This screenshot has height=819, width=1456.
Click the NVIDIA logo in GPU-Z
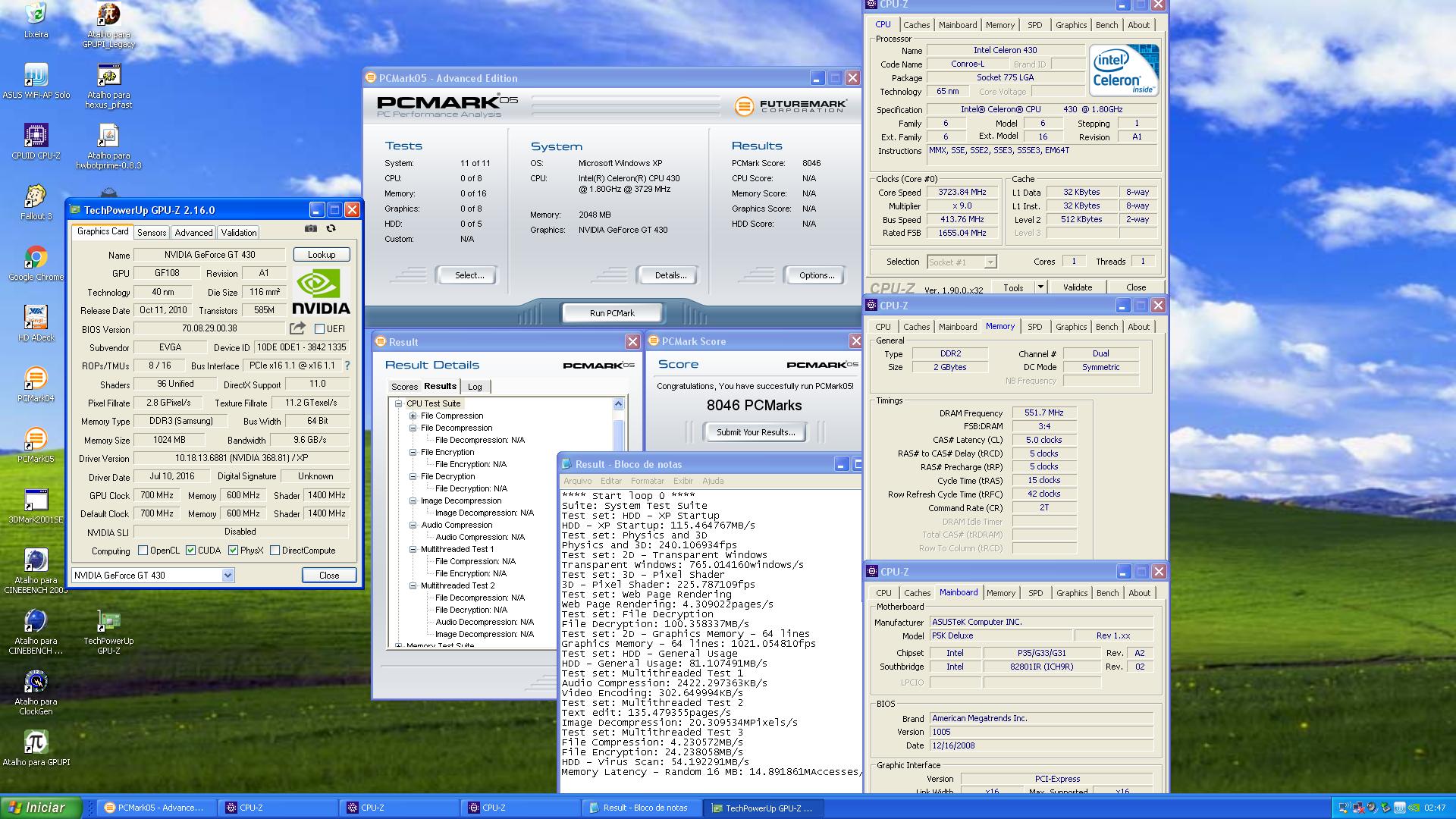click(321, 291)
